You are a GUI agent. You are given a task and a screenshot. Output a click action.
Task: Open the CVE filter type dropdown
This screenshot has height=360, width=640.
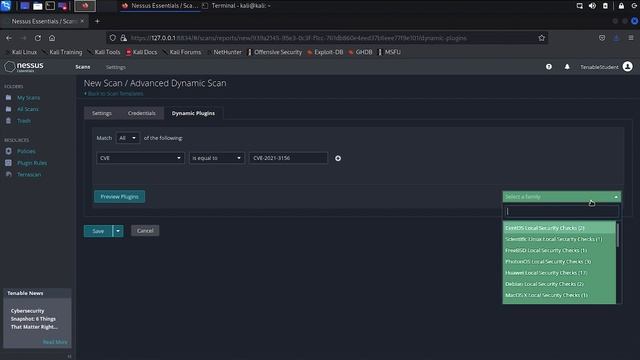(x=140, y=158)
